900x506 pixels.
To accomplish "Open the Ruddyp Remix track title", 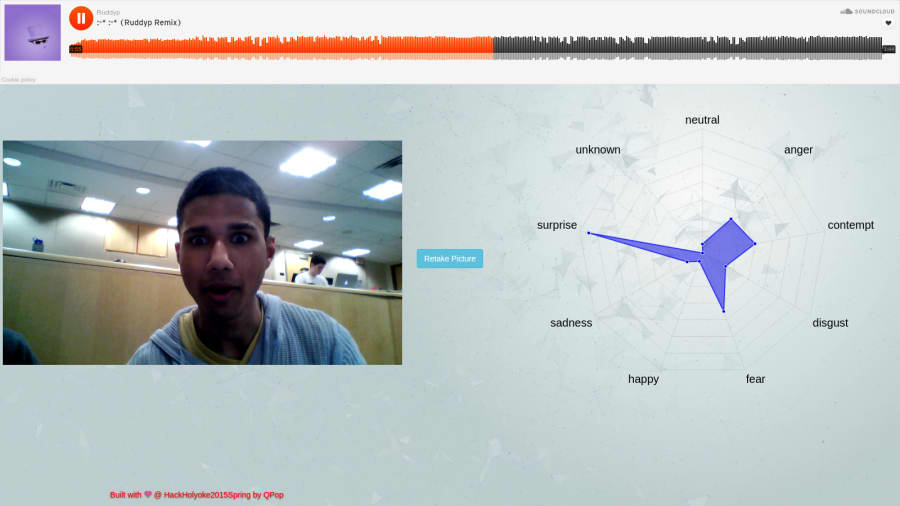I will pyautogui.click(x=139, y=22).
